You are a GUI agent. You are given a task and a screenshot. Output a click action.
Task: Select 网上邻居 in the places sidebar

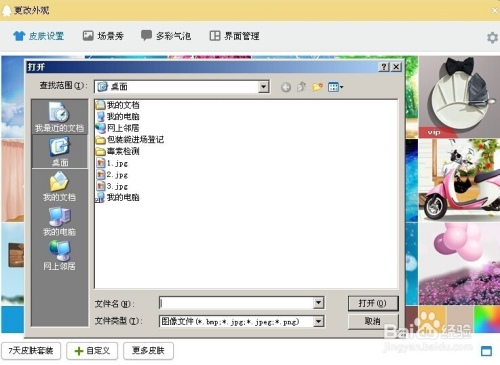pos(59,255)
